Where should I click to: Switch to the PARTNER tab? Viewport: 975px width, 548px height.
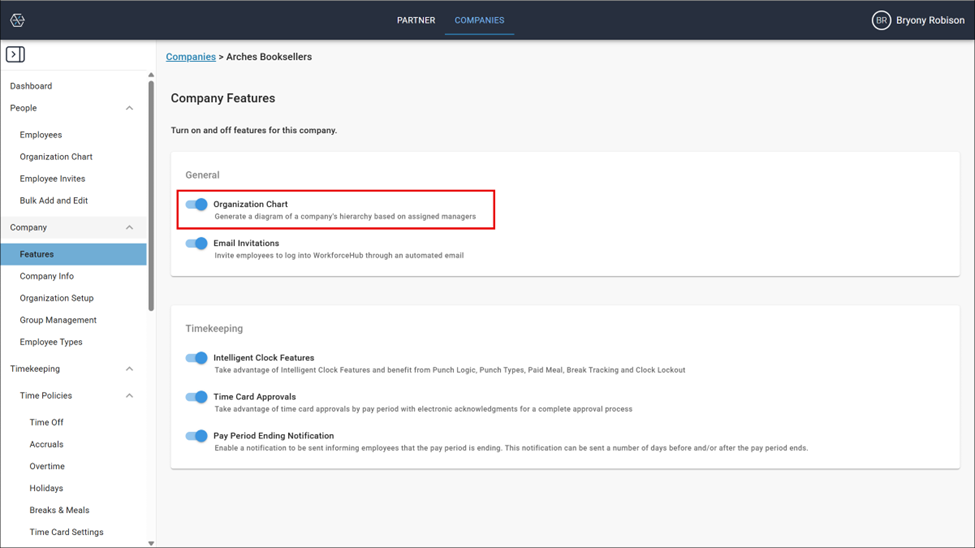(416, 20)
